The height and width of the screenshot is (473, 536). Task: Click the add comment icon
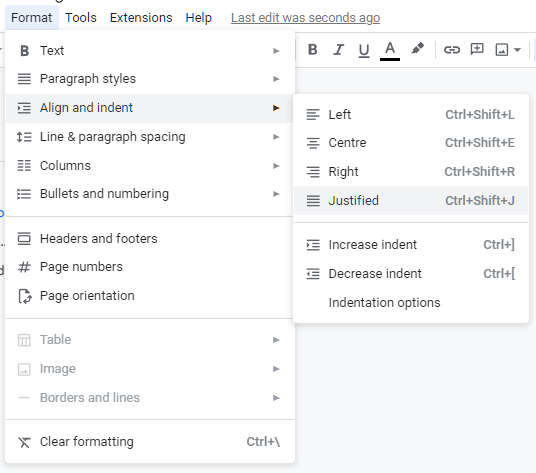pos(477,50)
